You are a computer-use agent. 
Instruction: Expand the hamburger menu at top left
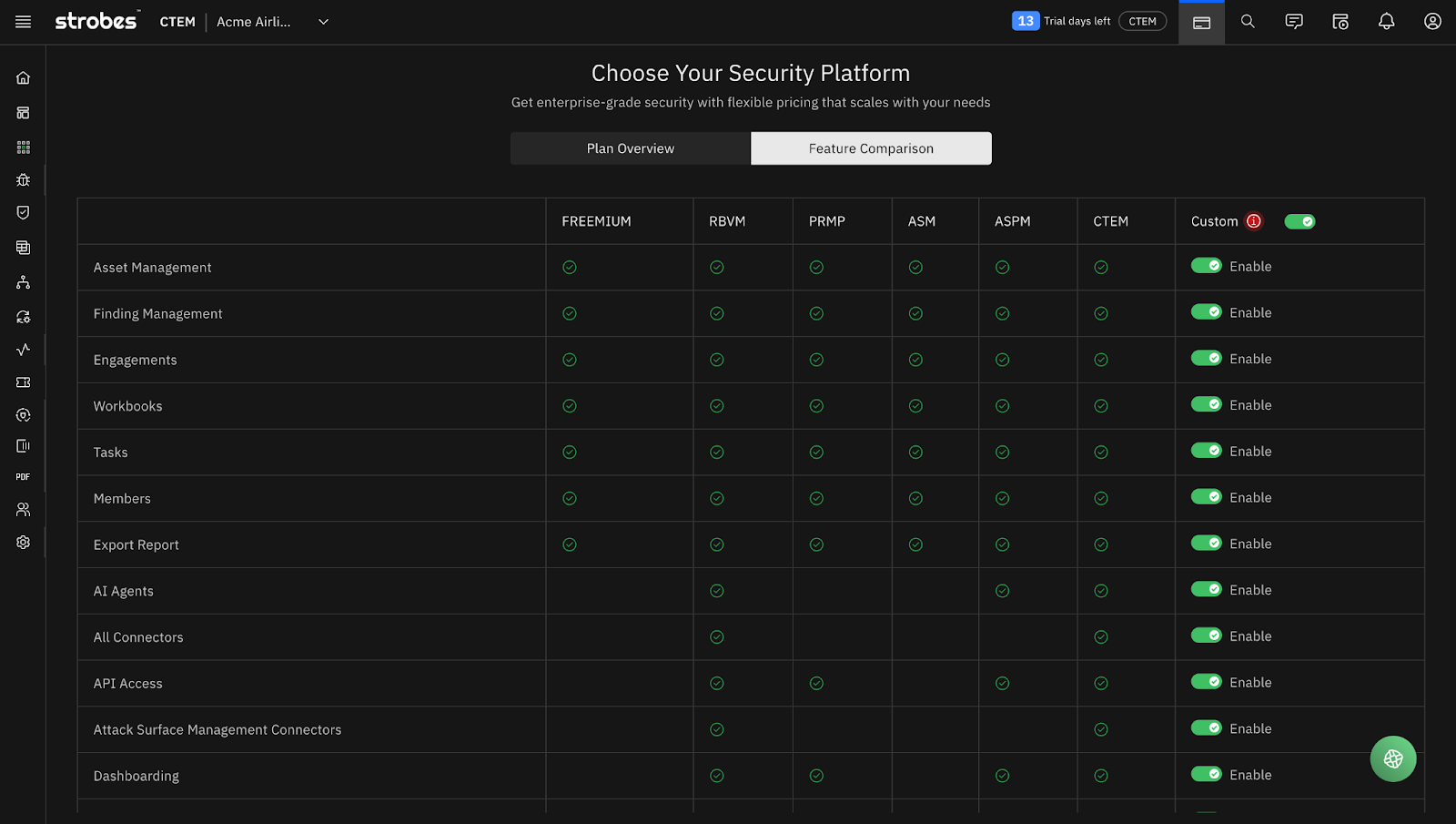[23, 22]
